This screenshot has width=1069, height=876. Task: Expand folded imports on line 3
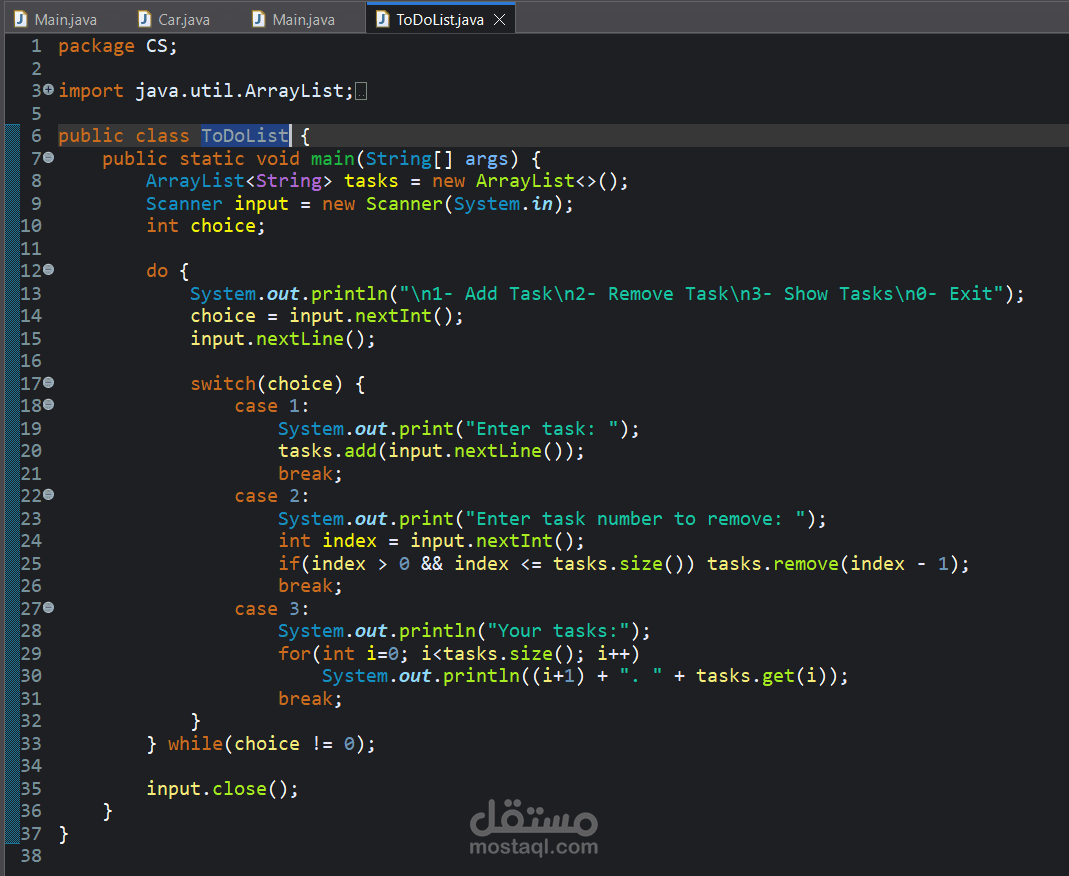pyautogui.click(x=48, y=89)
